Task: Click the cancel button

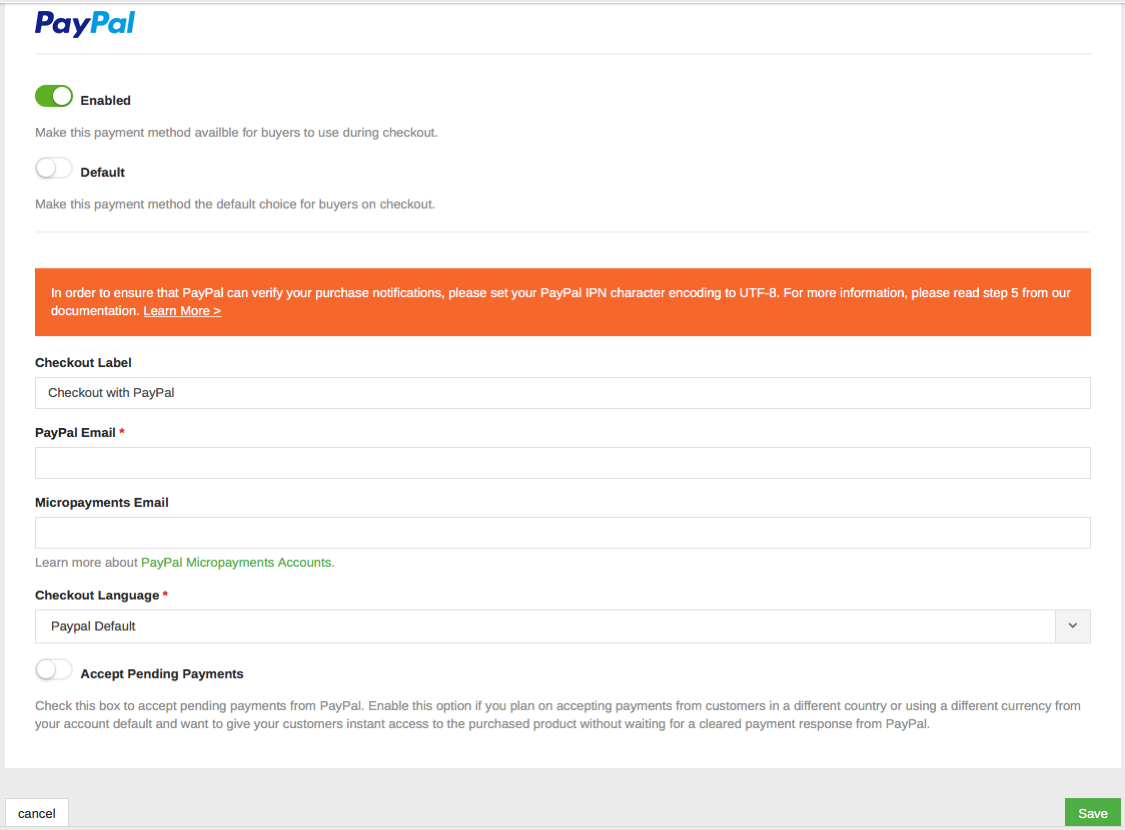Action: pyautogui.click(x=37, y=814)
